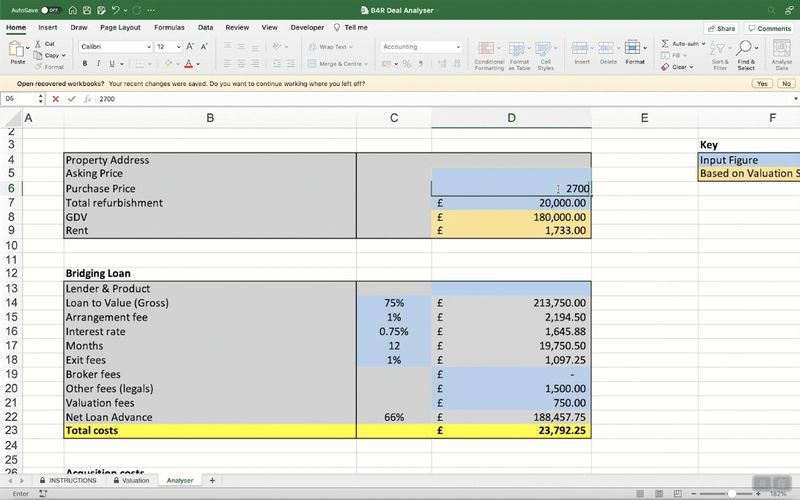
Task: Open the Calibri font name dropdown
Action: [x=148, y=47]
